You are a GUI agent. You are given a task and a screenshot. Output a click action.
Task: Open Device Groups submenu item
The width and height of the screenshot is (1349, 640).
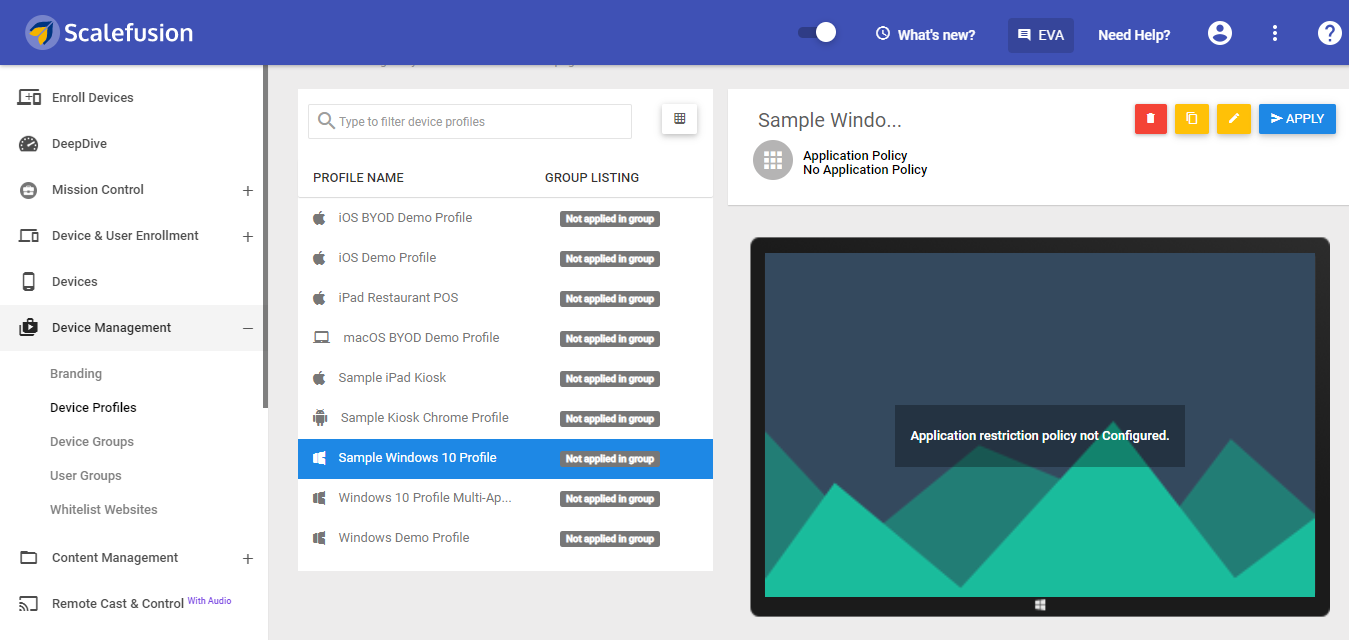(x=92, y=441)
